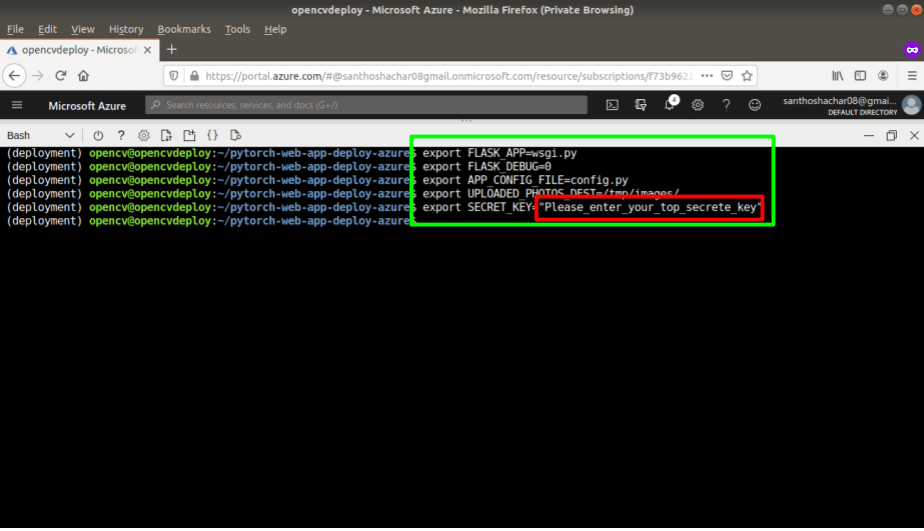Open the Edit menu
This screenshot has height=531, width=924.
point(47,29)
